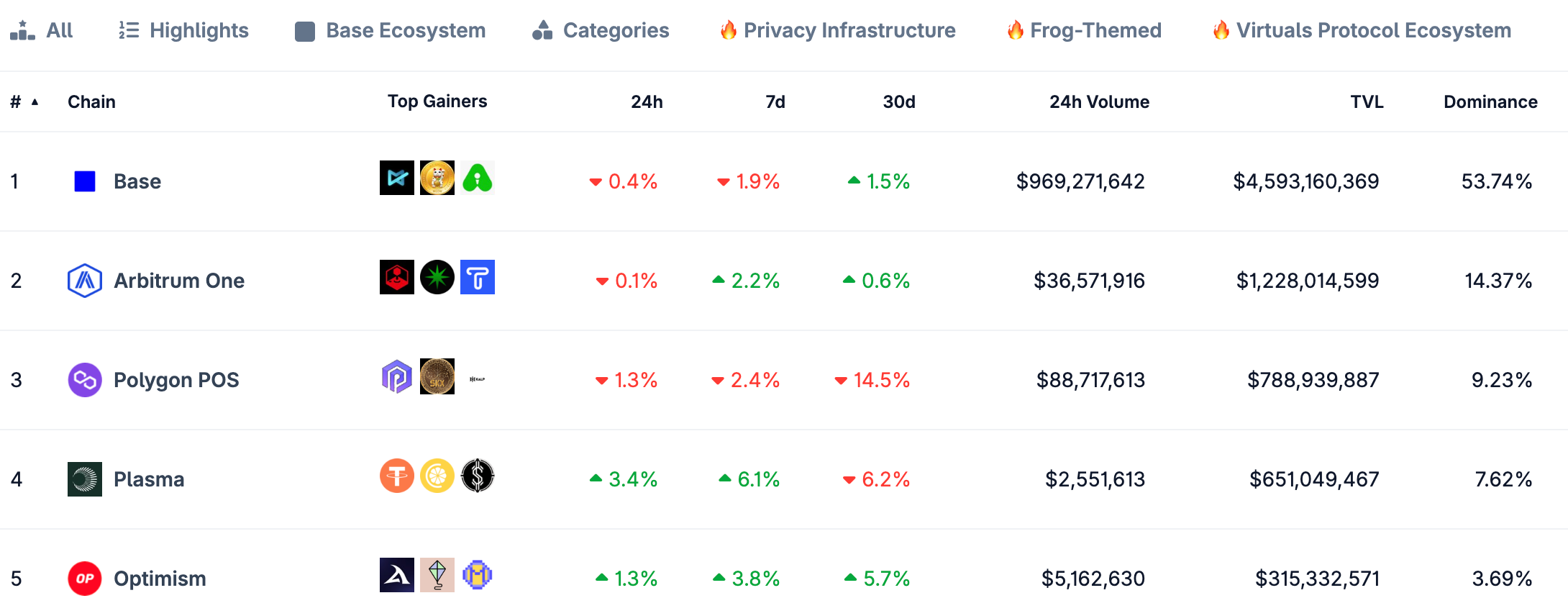Open the orange T token in Plasma gainers

[x=397, y=476]
